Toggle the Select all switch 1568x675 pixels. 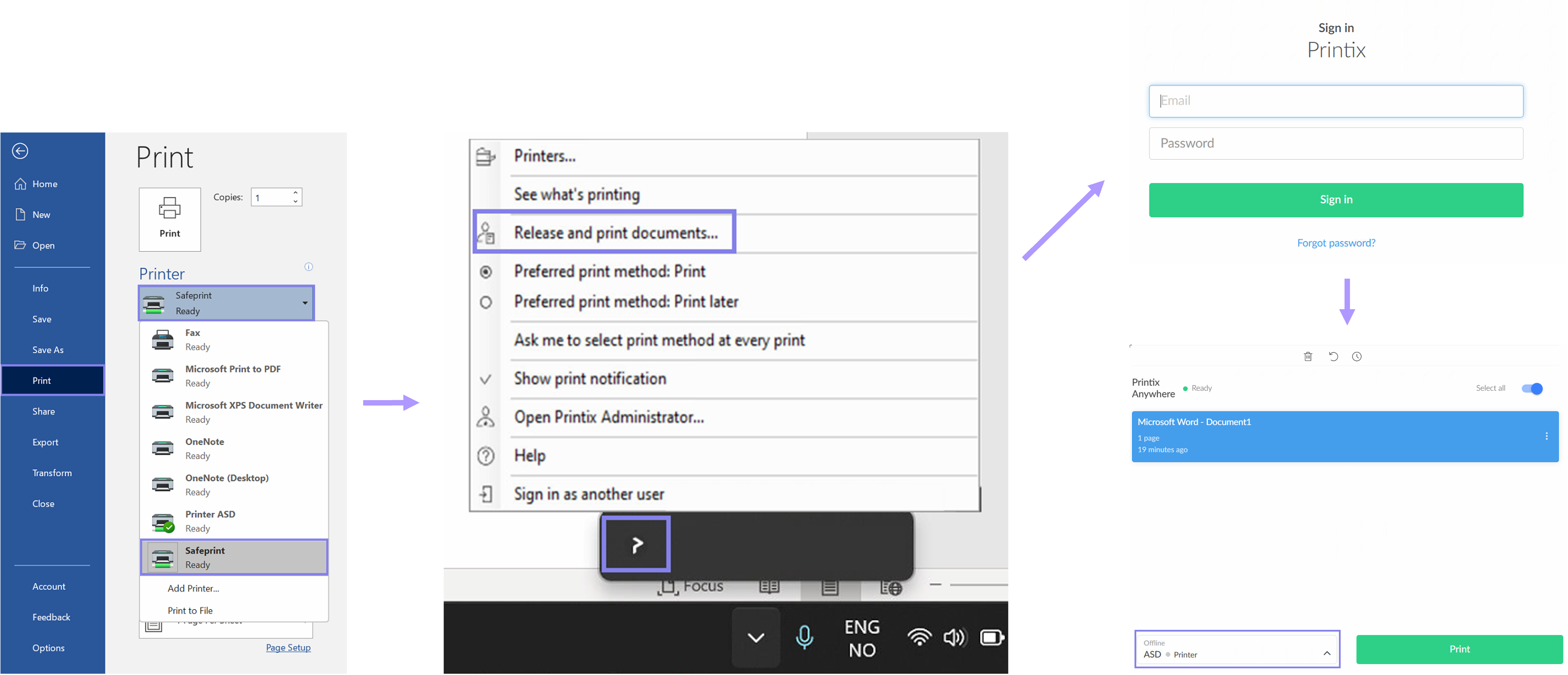pyautogui.click(x=1532, y=388)
